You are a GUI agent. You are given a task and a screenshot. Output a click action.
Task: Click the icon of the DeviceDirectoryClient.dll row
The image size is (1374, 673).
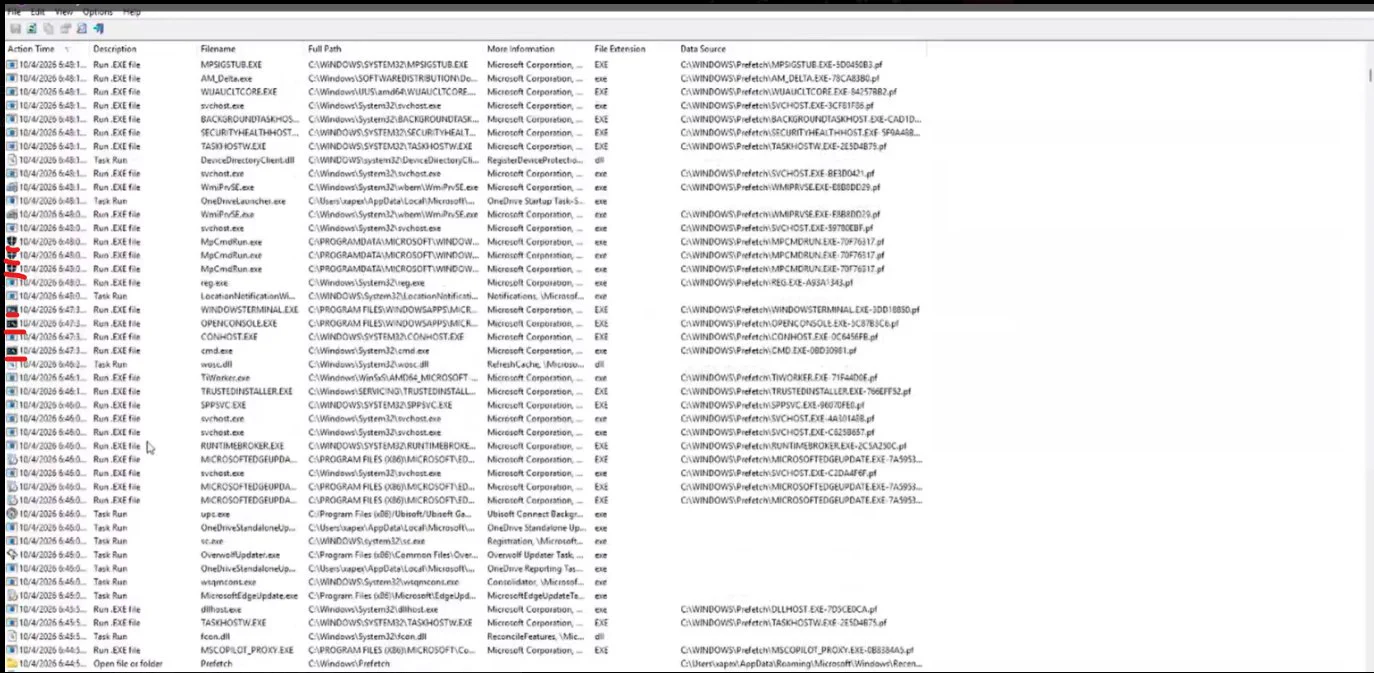[11, 160]
